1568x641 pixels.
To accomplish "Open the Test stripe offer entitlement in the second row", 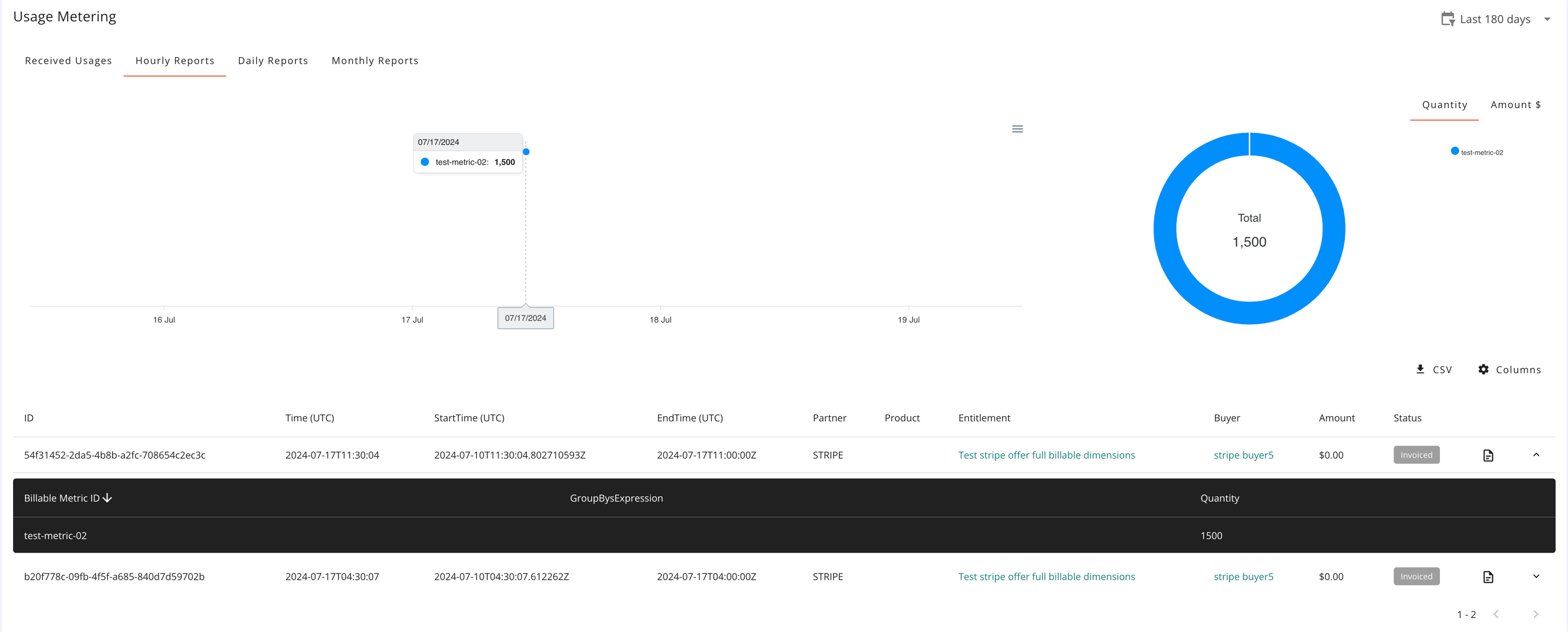I will (1046, 577).
